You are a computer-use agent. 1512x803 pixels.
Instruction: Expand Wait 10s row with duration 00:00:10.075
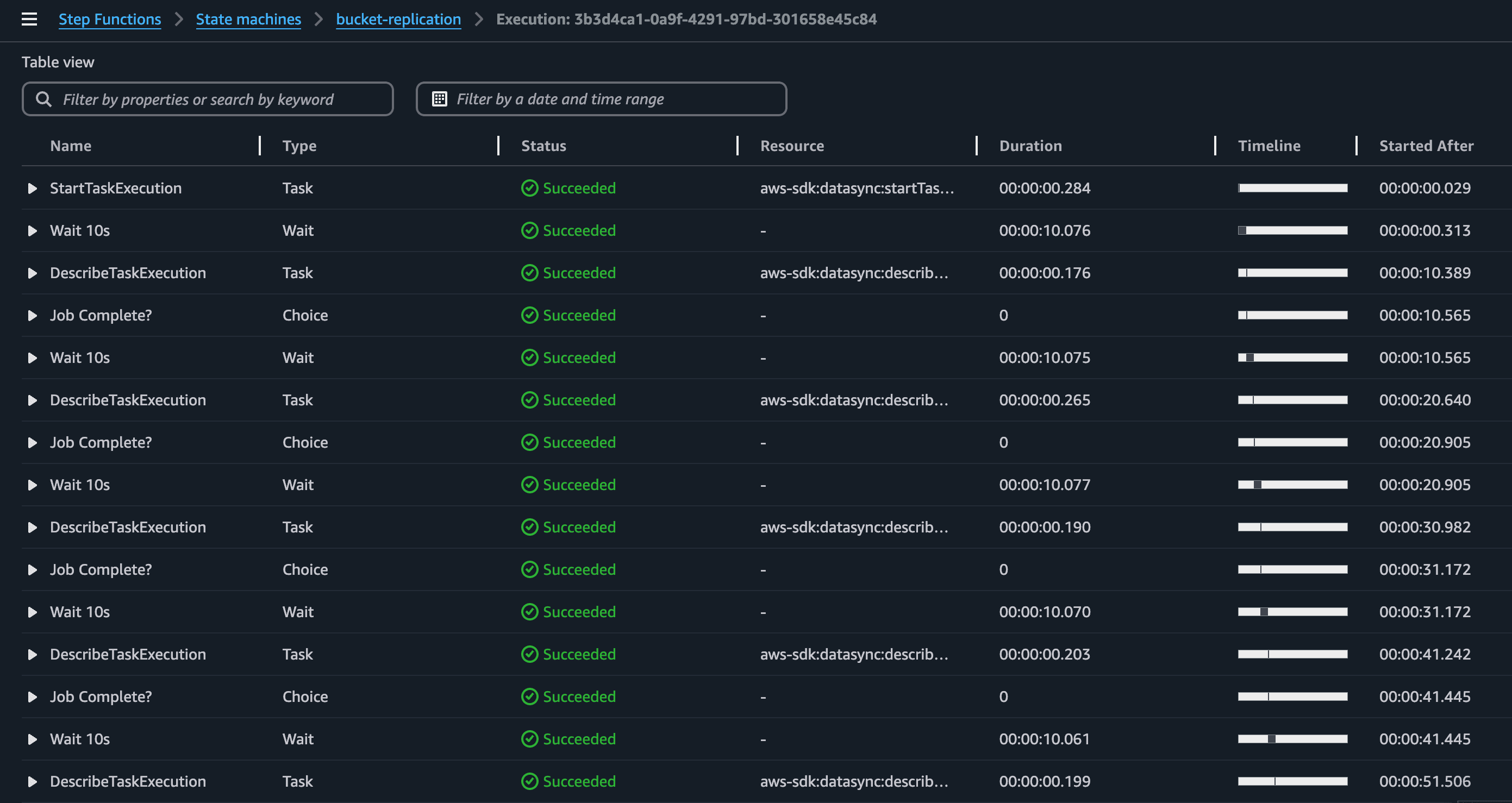[32, 358]
